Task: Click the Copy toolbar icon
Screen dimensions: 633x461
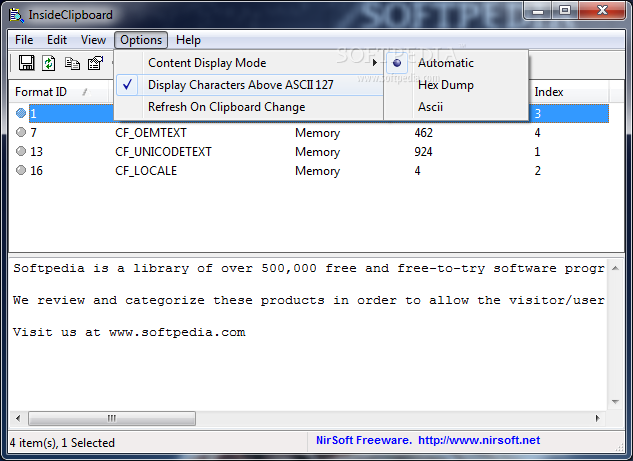Action: click(72, 63)
